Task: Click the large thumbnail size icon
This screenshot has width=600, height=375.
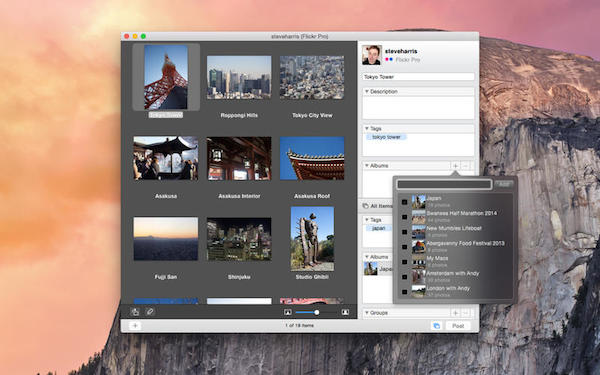Action: tap(345, 312)
